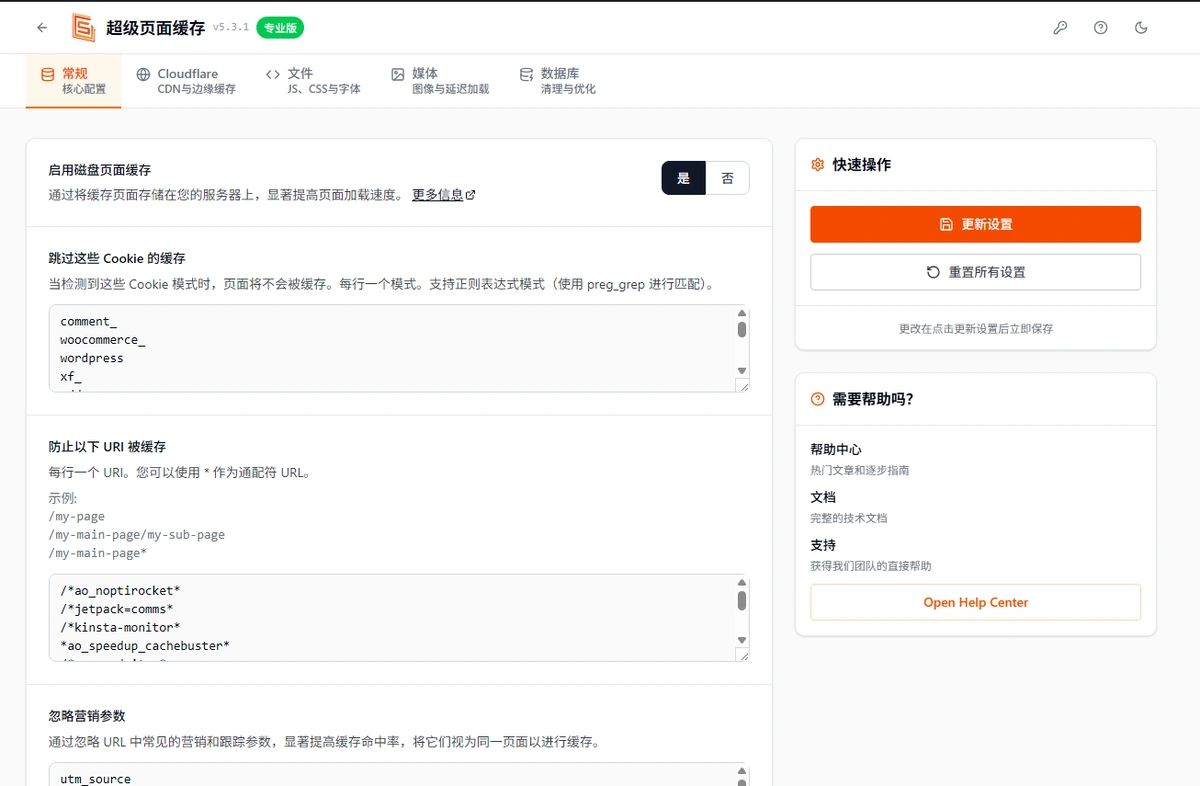Click inside the excluded URI textarea

point(398,618)
